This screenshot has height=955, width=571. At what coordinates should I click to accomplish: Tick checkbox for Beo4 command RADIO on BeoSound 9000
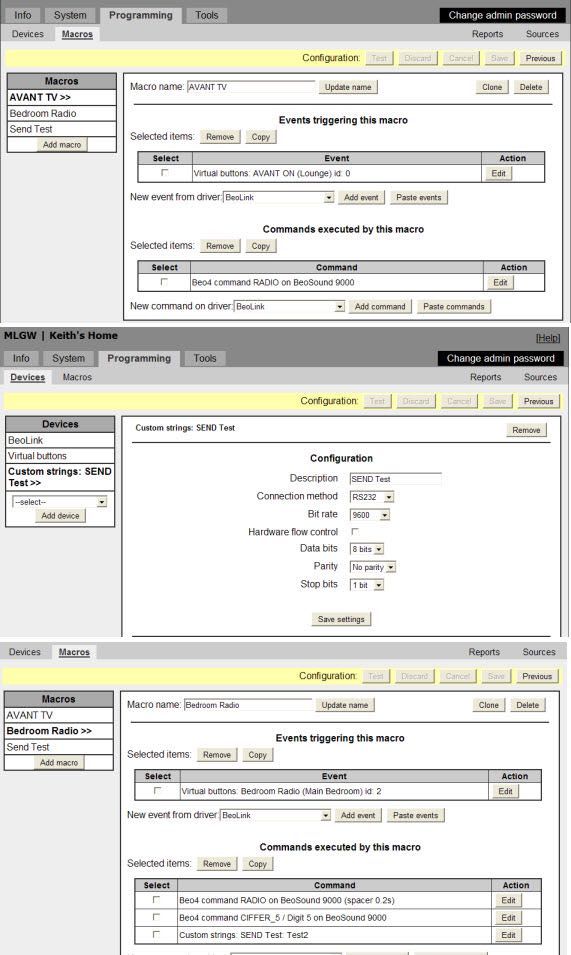tap(164, 282)
